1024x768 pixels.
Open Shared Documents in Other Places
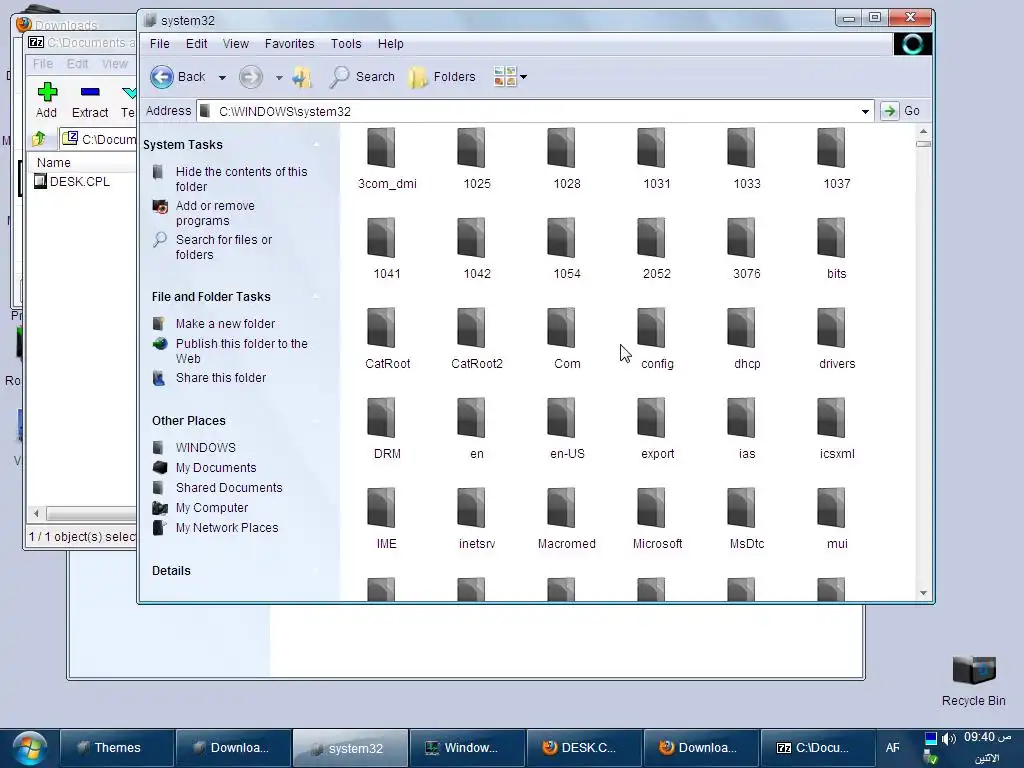point(229,488)
